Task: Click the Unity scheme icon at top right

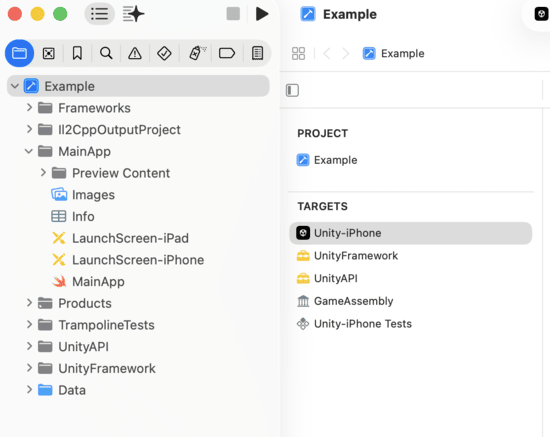Action: coord(541,14)
